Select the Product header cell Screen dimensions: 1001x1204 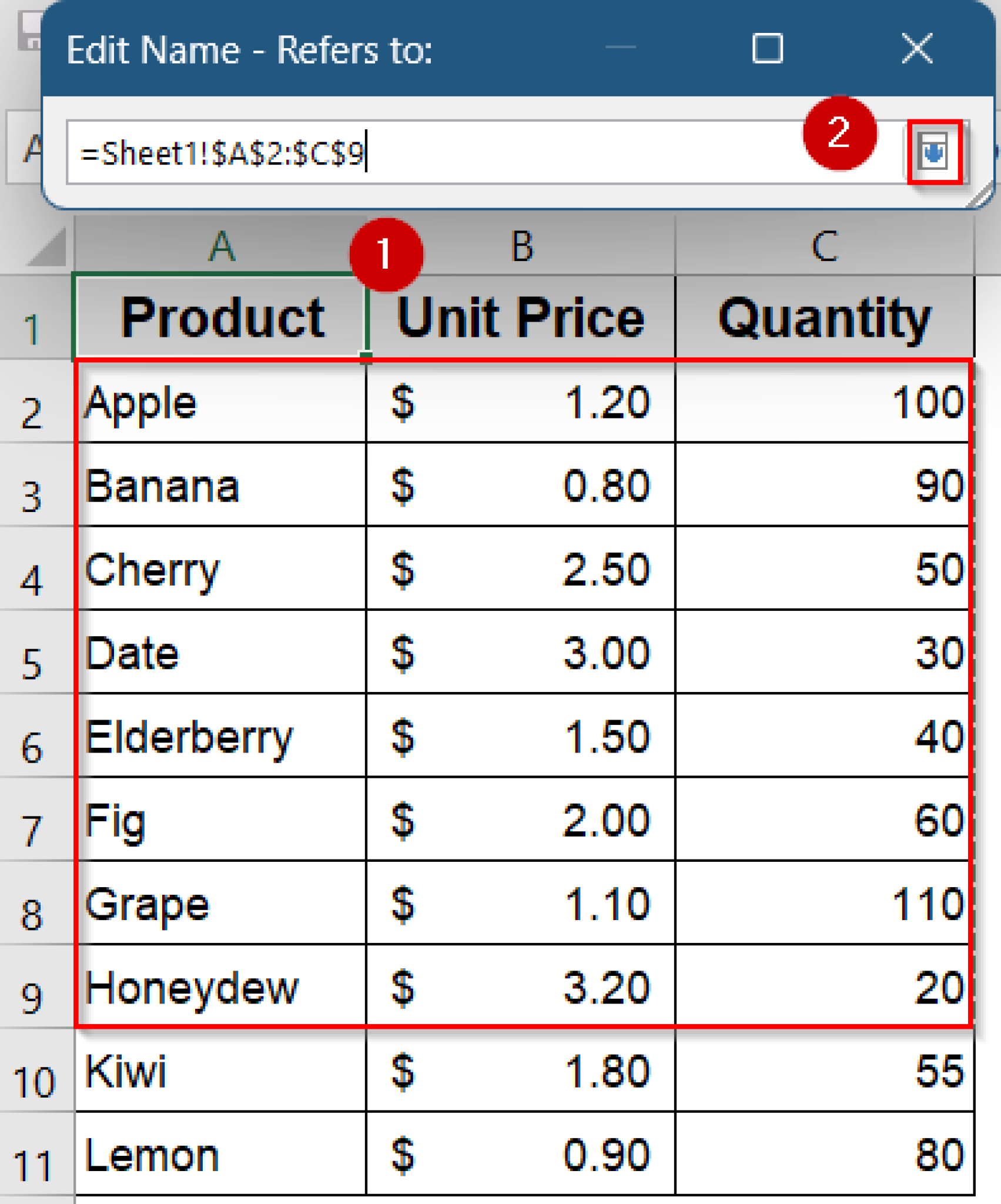click(223, 317)
